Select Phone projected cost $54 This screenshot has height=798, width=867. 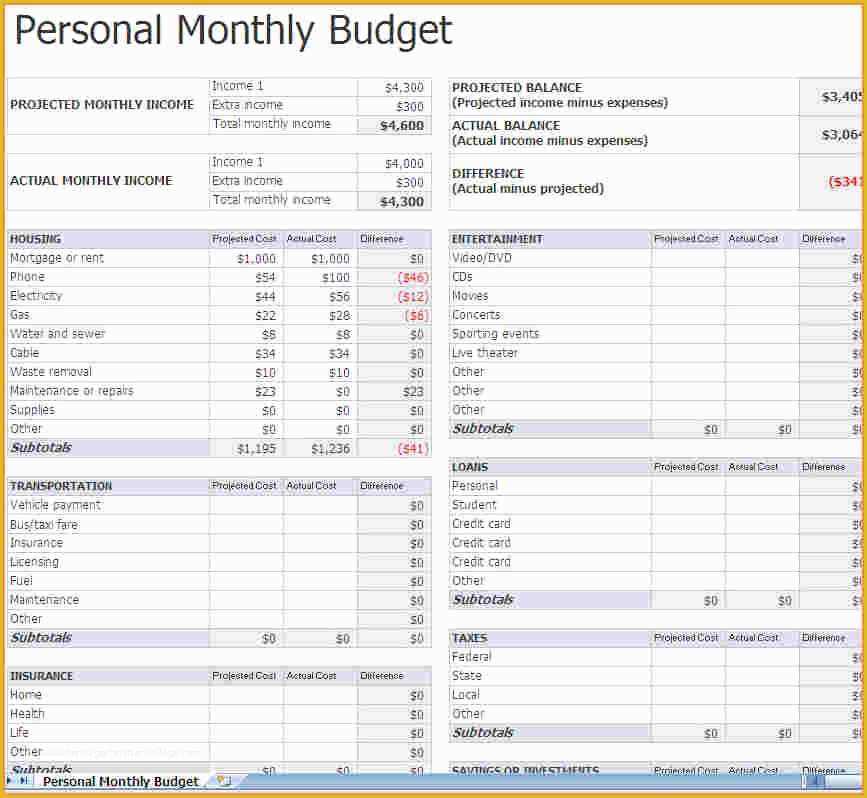point(246,277)
